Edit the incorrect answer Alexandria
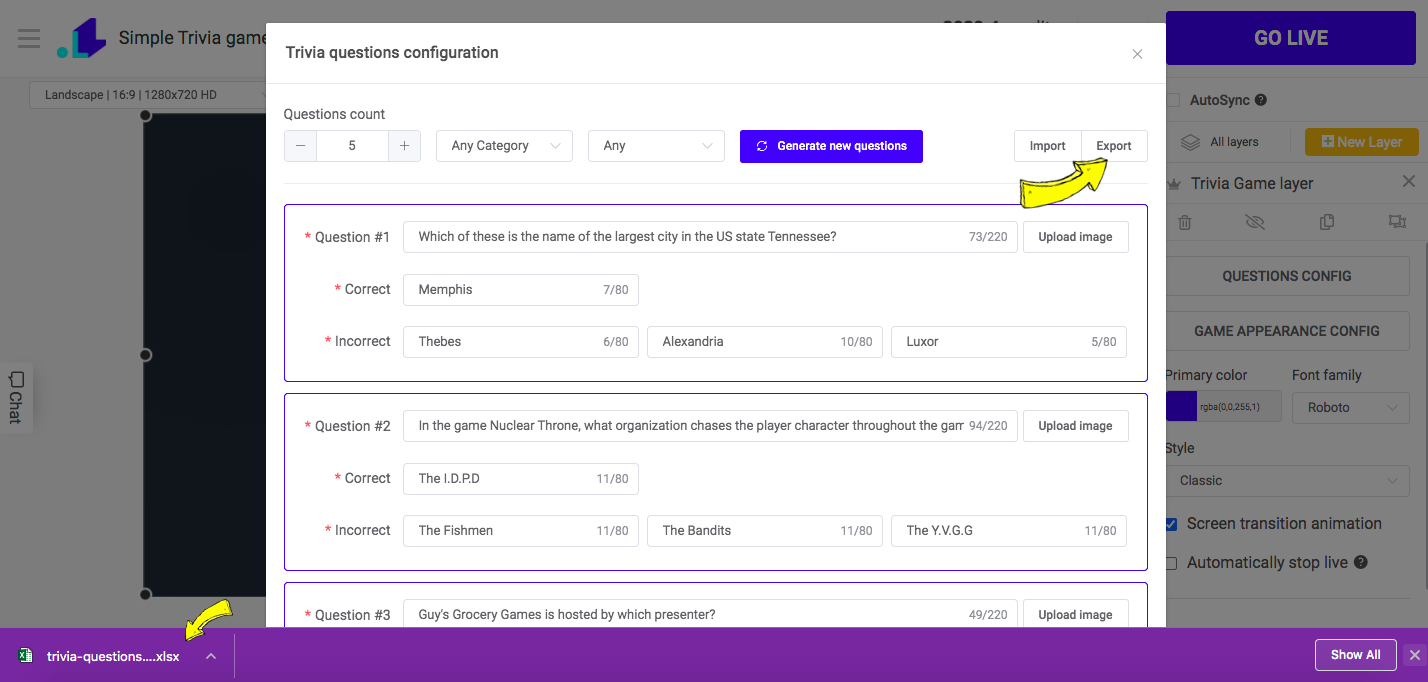The width and height of the screenshot is (1428, 682). 765,342
